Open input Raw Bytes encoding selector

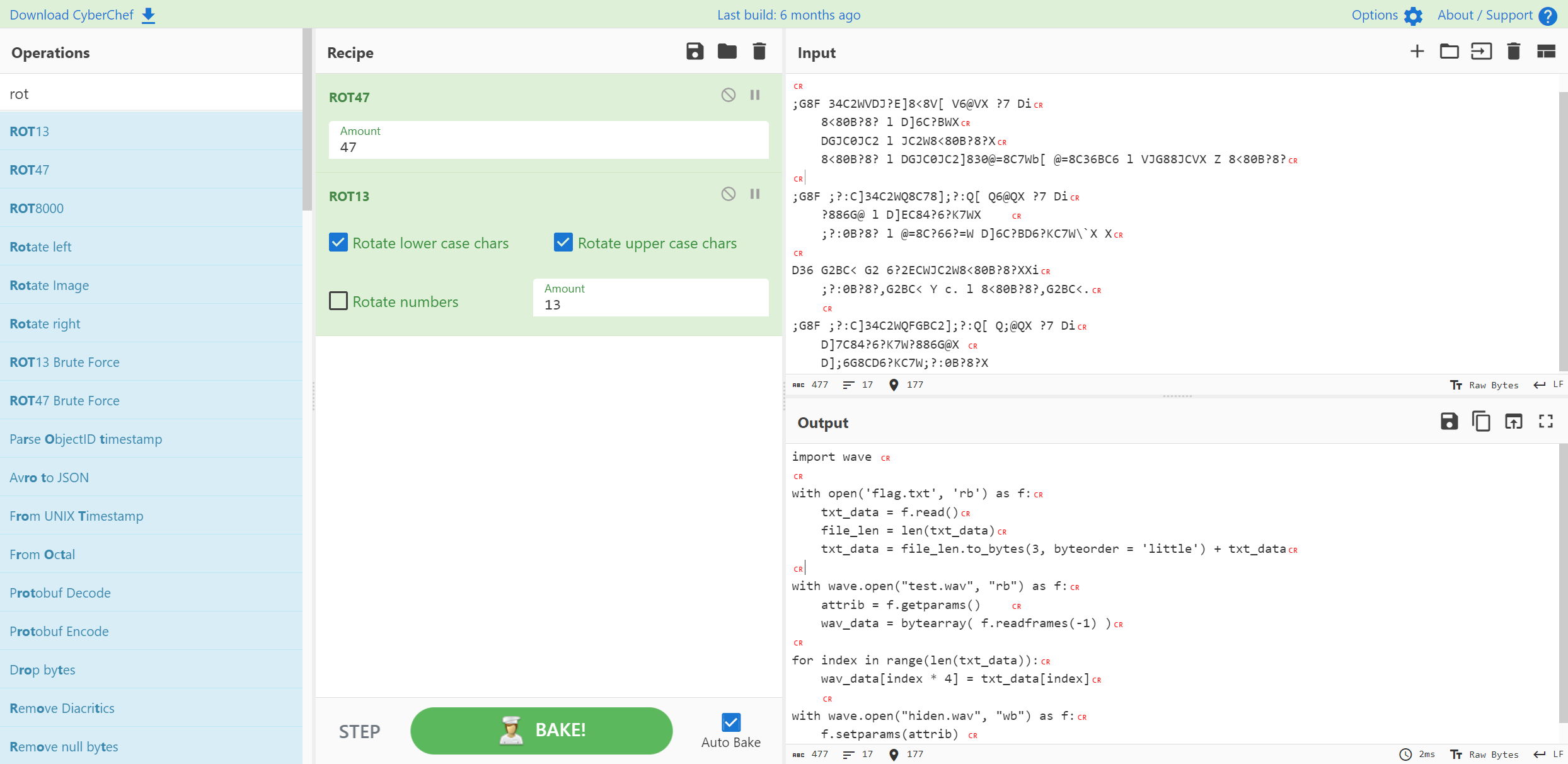tap(1484, 385)
